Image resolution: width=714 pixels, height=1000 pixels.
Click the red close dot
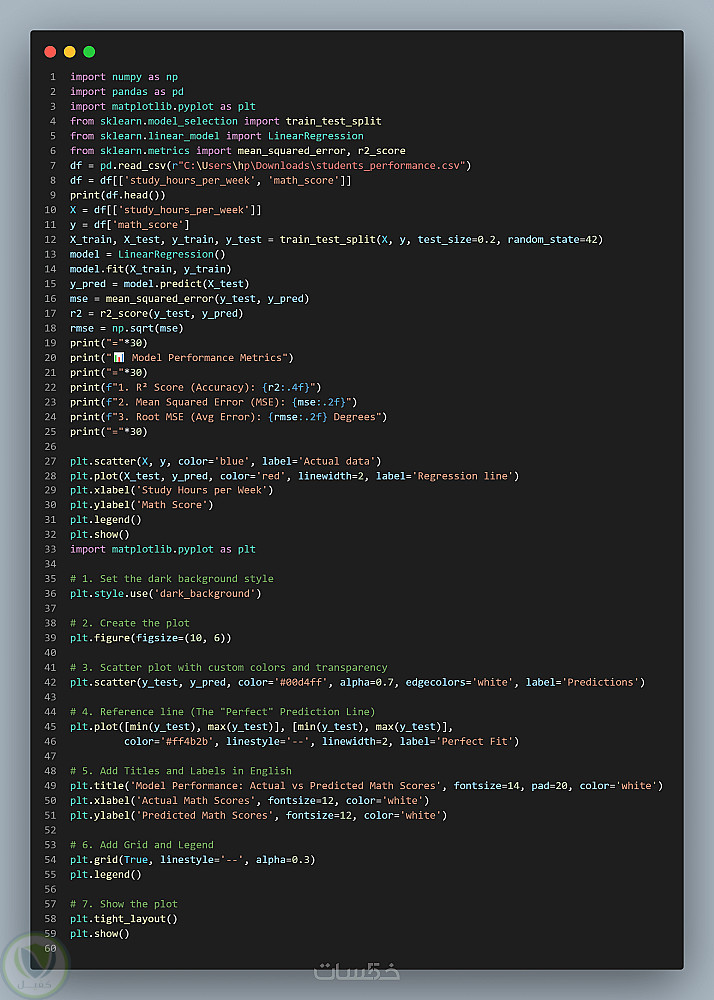[50, 51]
